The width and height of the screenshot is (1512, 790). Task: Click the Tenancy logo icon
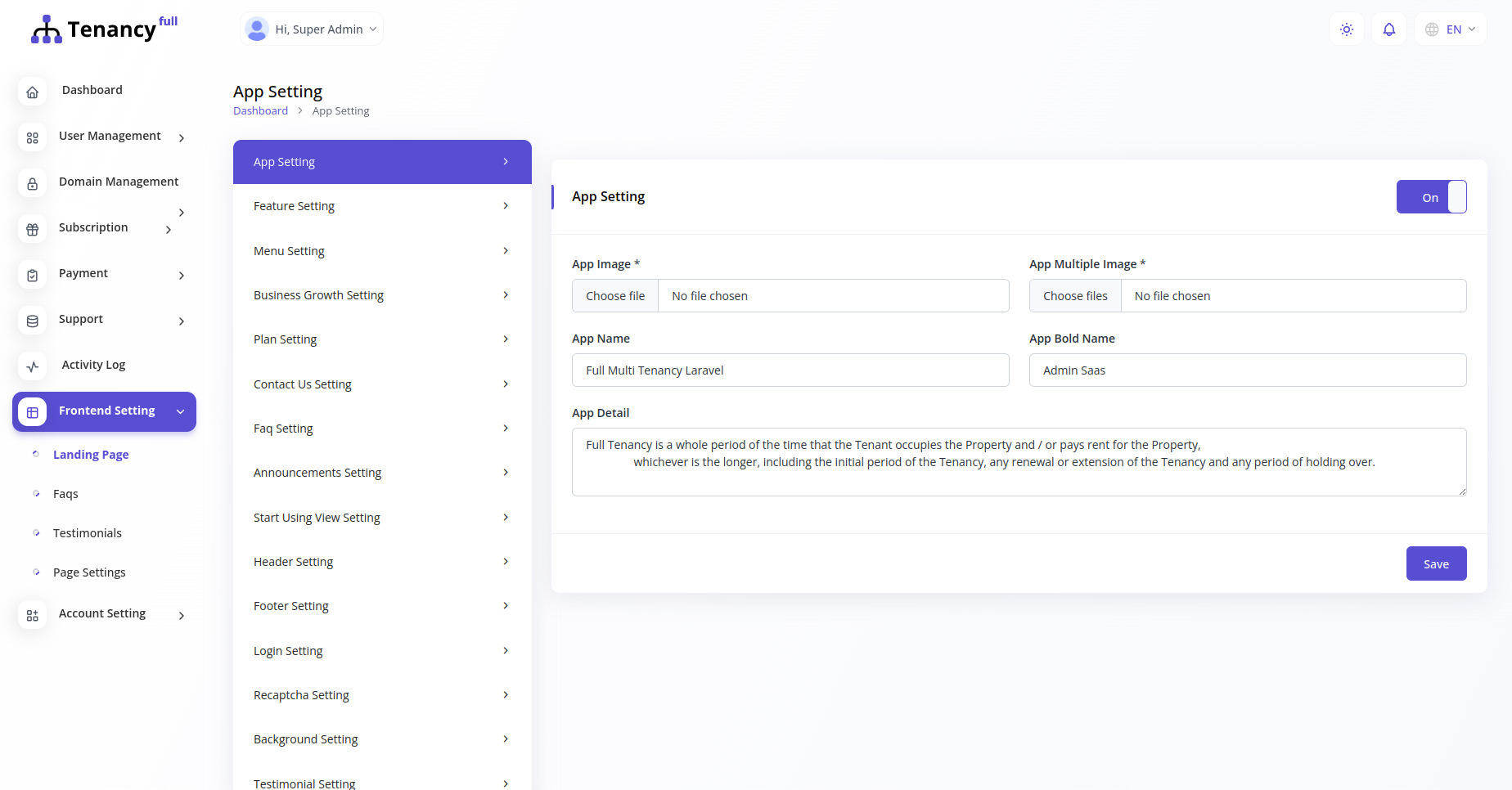point(46,29)
